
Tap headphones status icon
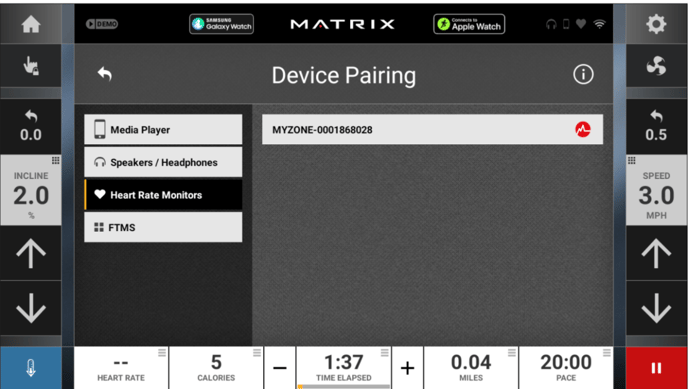(x=551, y=24)
